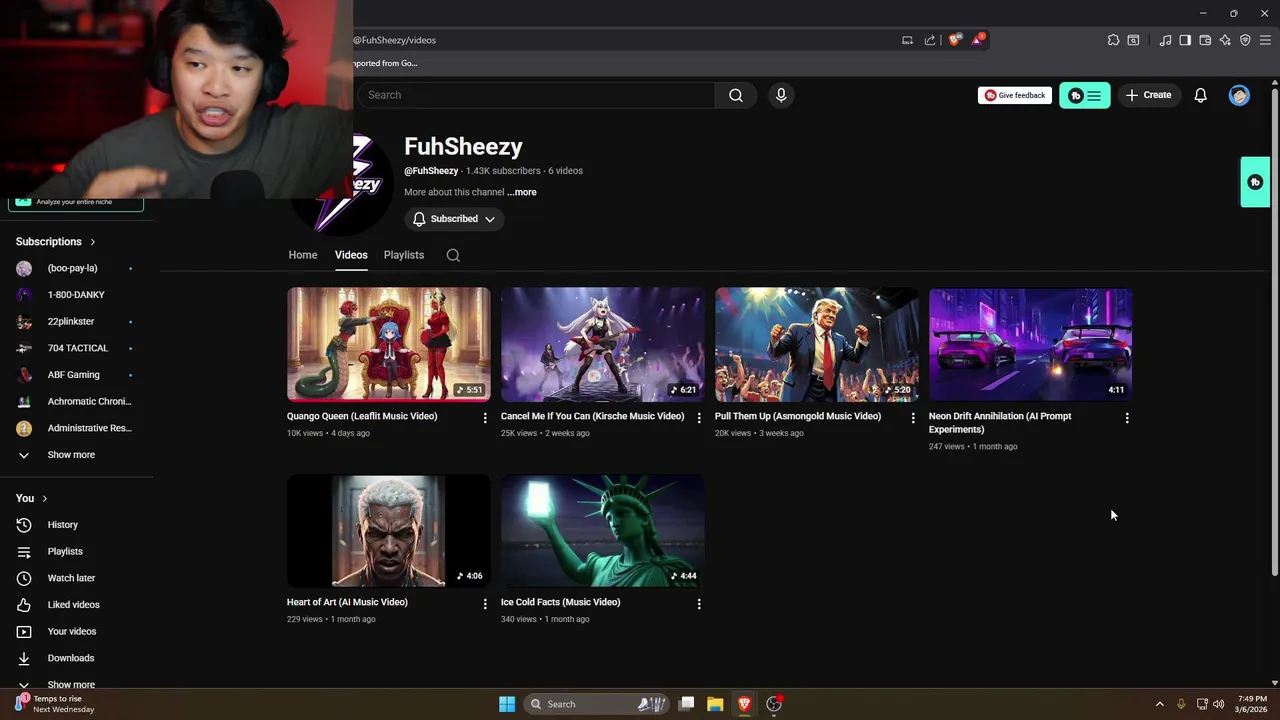Expand Show more under the You section

coord(71,684)
